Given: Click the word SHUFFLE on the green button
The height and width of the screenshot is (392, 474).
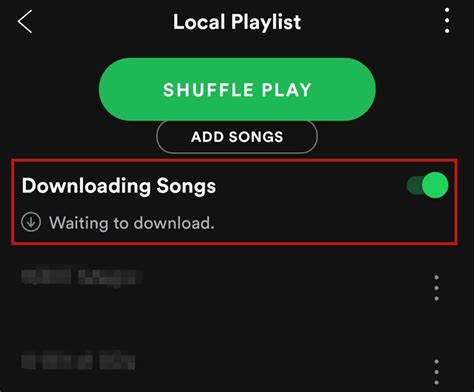Looking at the screenshot, I should (208, 90).
